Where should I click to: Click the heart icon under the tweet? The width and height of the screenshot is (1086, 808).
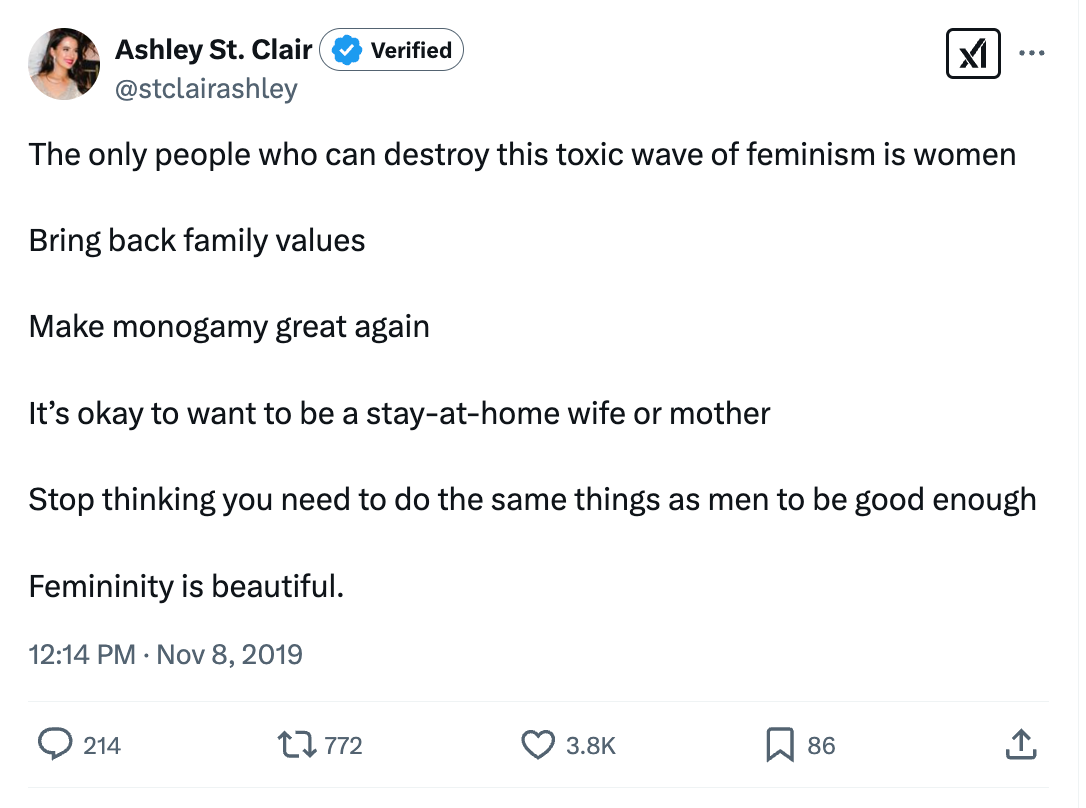(x=537, y=744)
